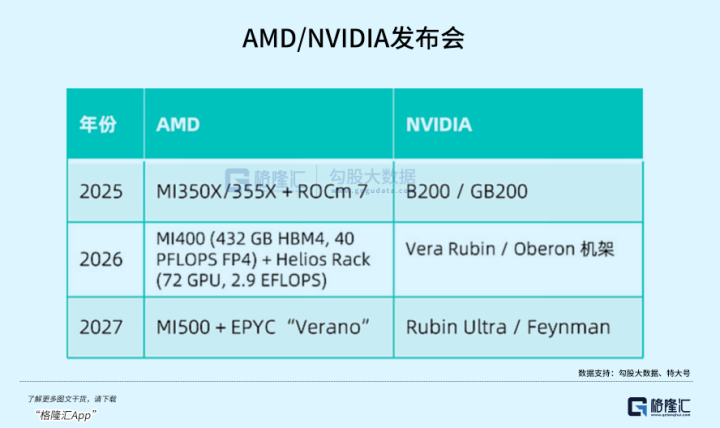Click the watermark G logo in the table
The width and height of the screenshot is (720, 428).
click(x=235, y=177)
